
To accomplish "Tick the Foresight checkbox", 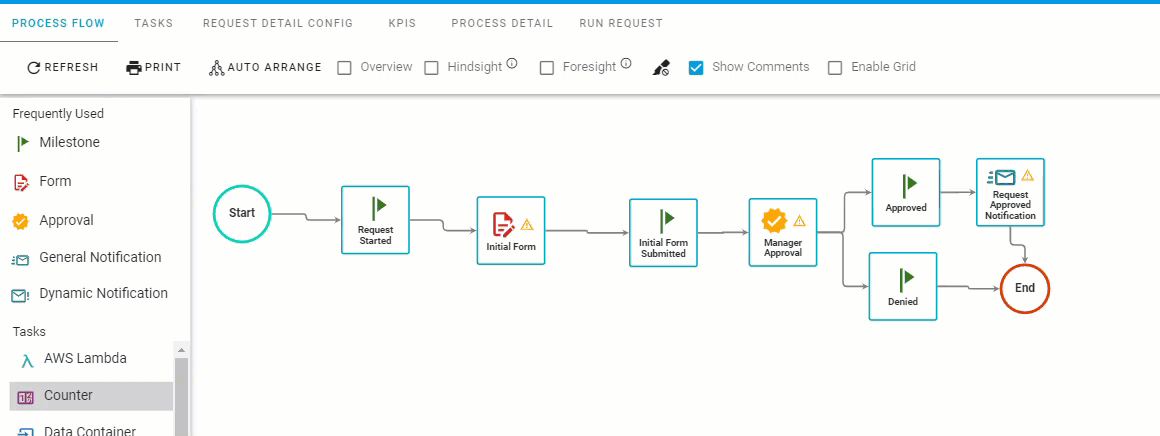I will pyautogui.click(x=547, y=68).
